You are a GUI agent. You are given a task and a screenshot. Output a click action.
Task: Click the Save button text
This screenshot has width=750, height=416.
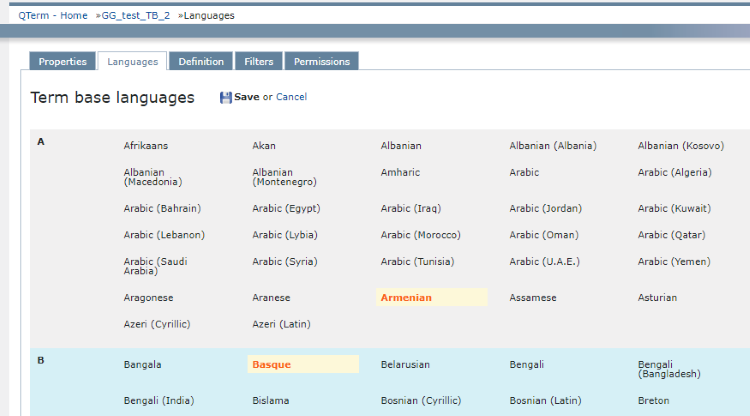[246, 97]
